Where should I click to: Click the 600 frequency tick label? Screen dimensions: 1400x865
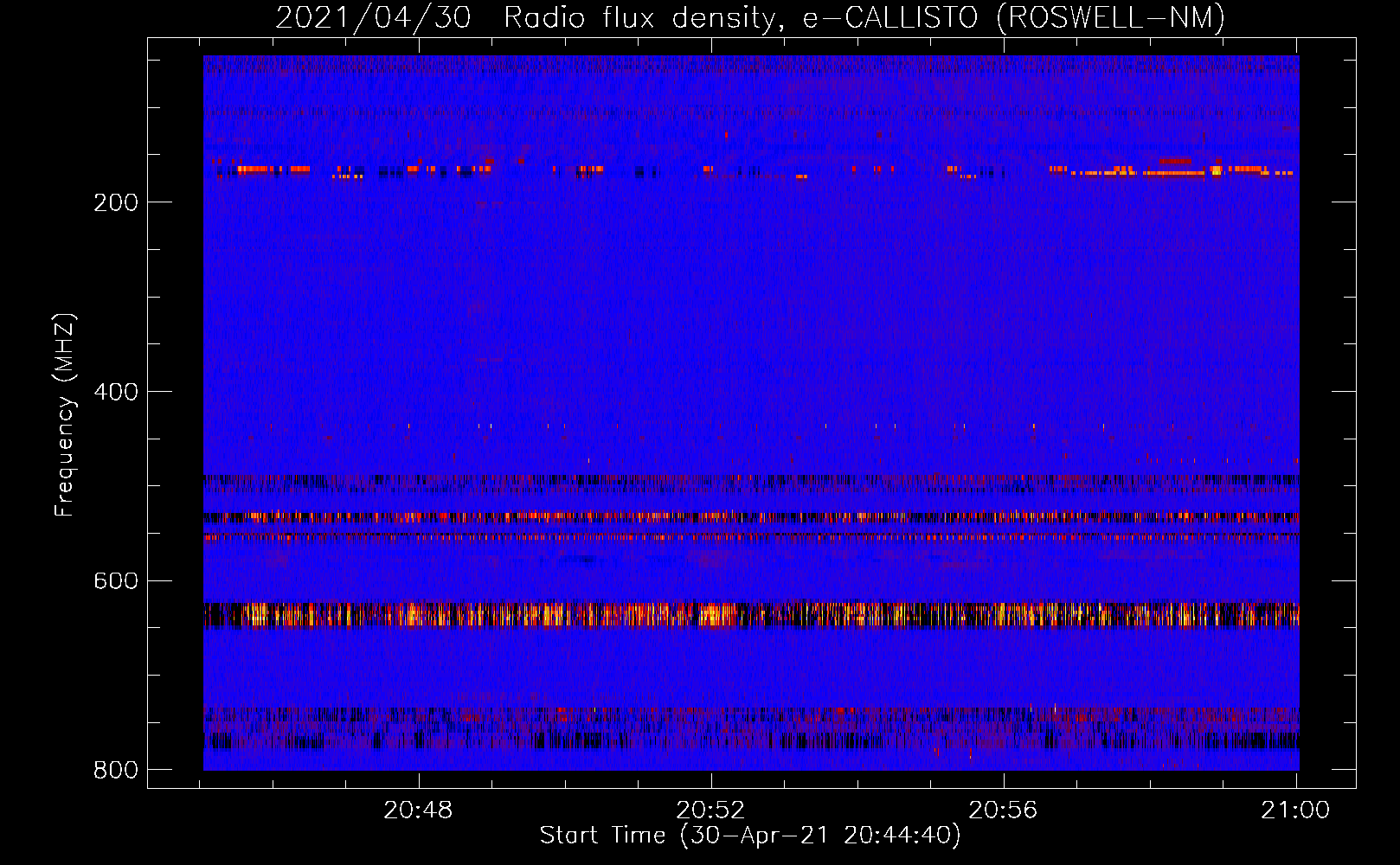tap(116, 580)
